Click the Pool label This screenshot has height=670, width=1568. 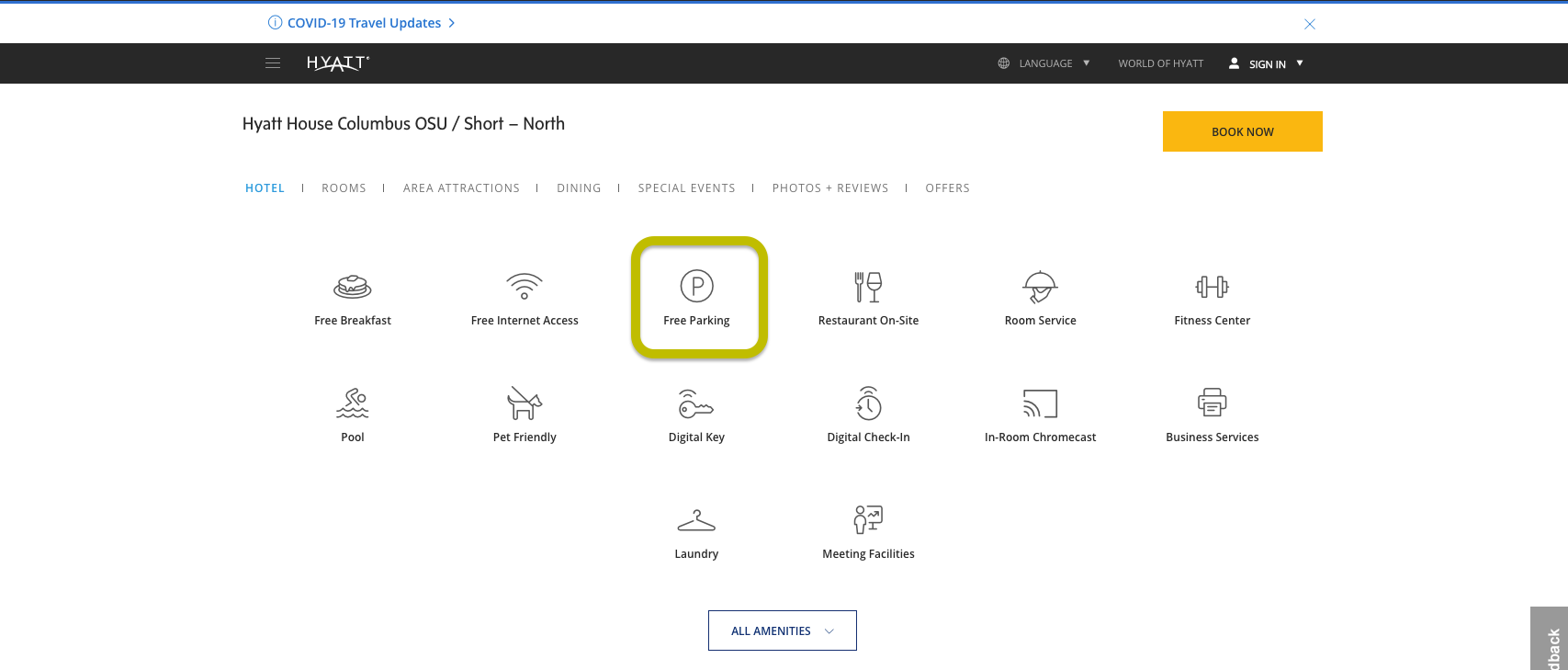coord(353,437)
